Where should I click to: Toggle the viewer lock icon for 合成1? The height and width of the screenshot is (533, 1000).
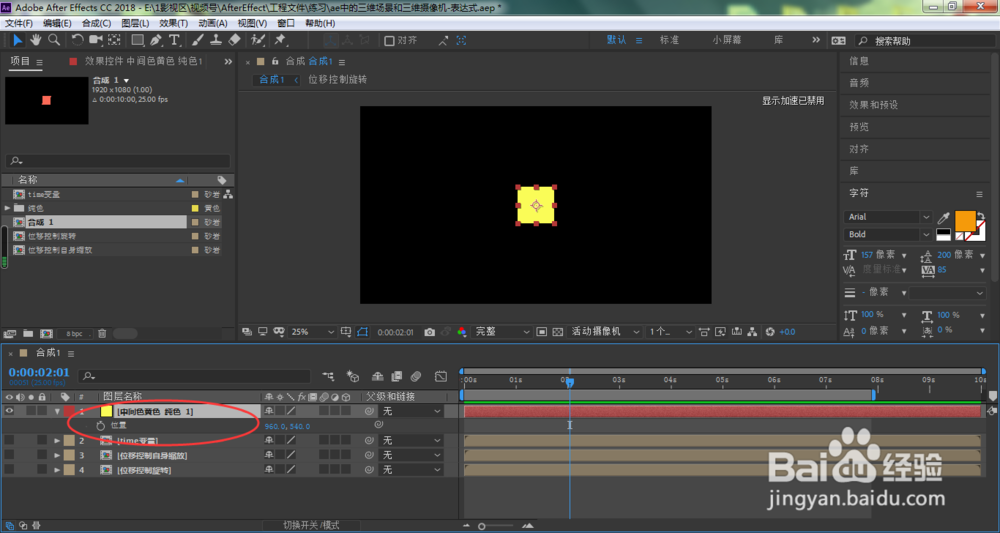tap(276, 62)
